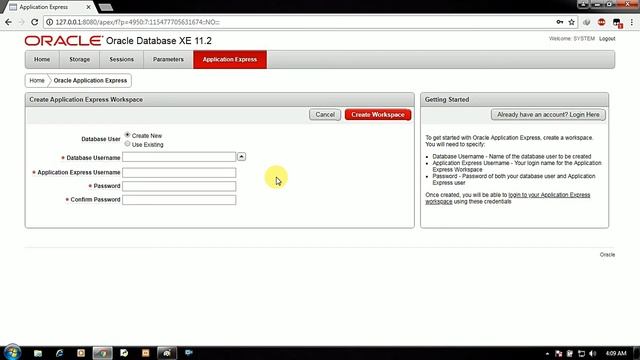Select the Create New radio button
The image size is (640, 360).
[127, 135]
